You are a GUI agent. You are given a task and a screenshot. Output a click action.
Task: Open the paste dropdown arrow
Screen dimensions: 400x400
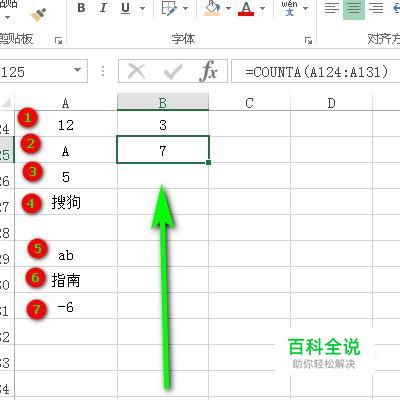tap(7, 17)
